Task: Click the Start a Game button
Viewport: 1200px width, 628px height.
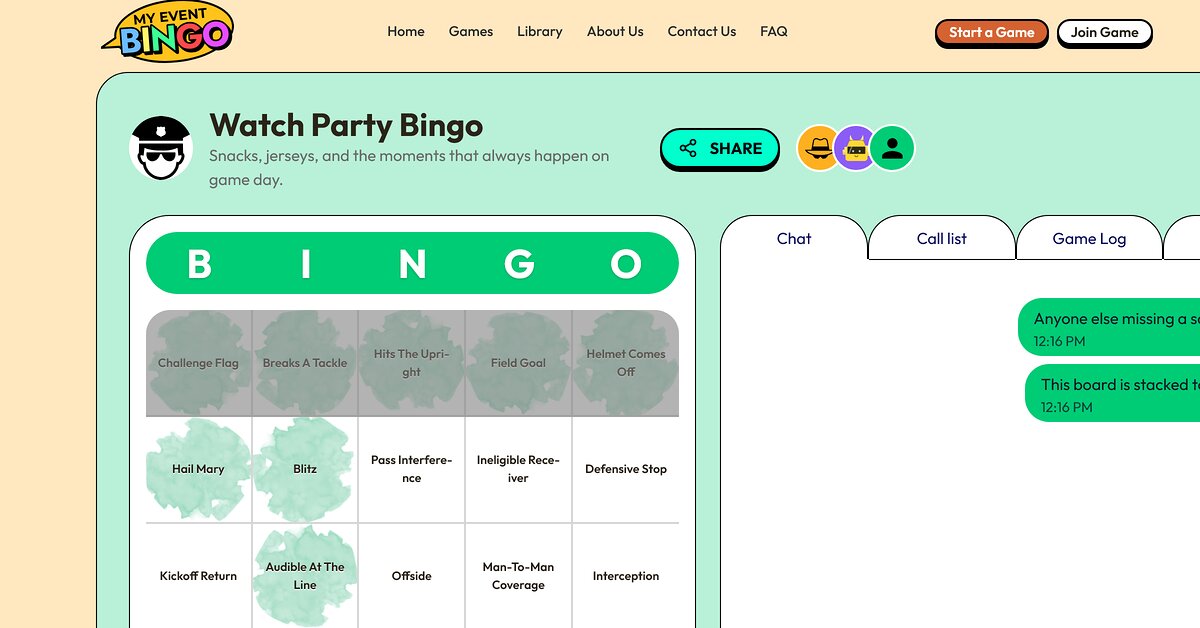Action: pos(992,33)
